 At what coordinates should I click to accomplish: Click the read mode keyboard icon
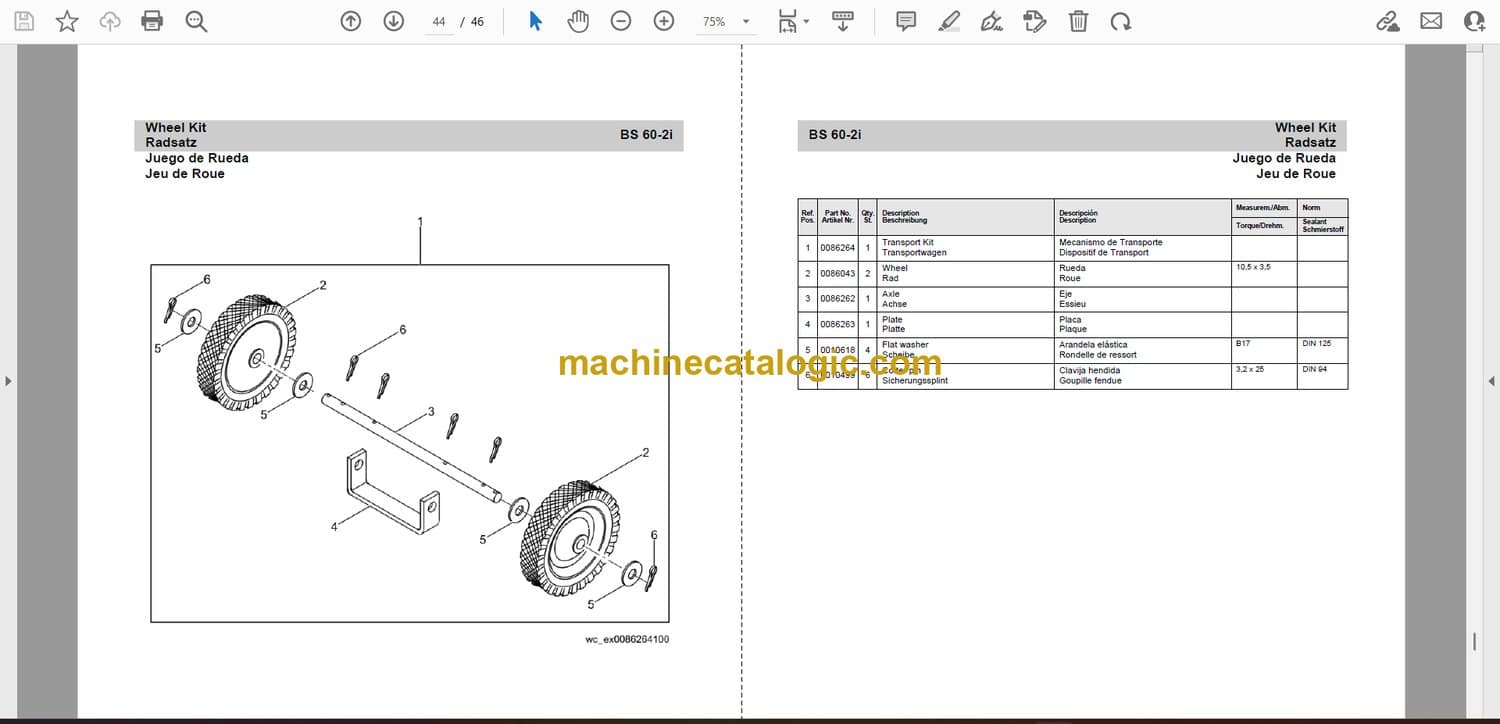pos(843,21)
